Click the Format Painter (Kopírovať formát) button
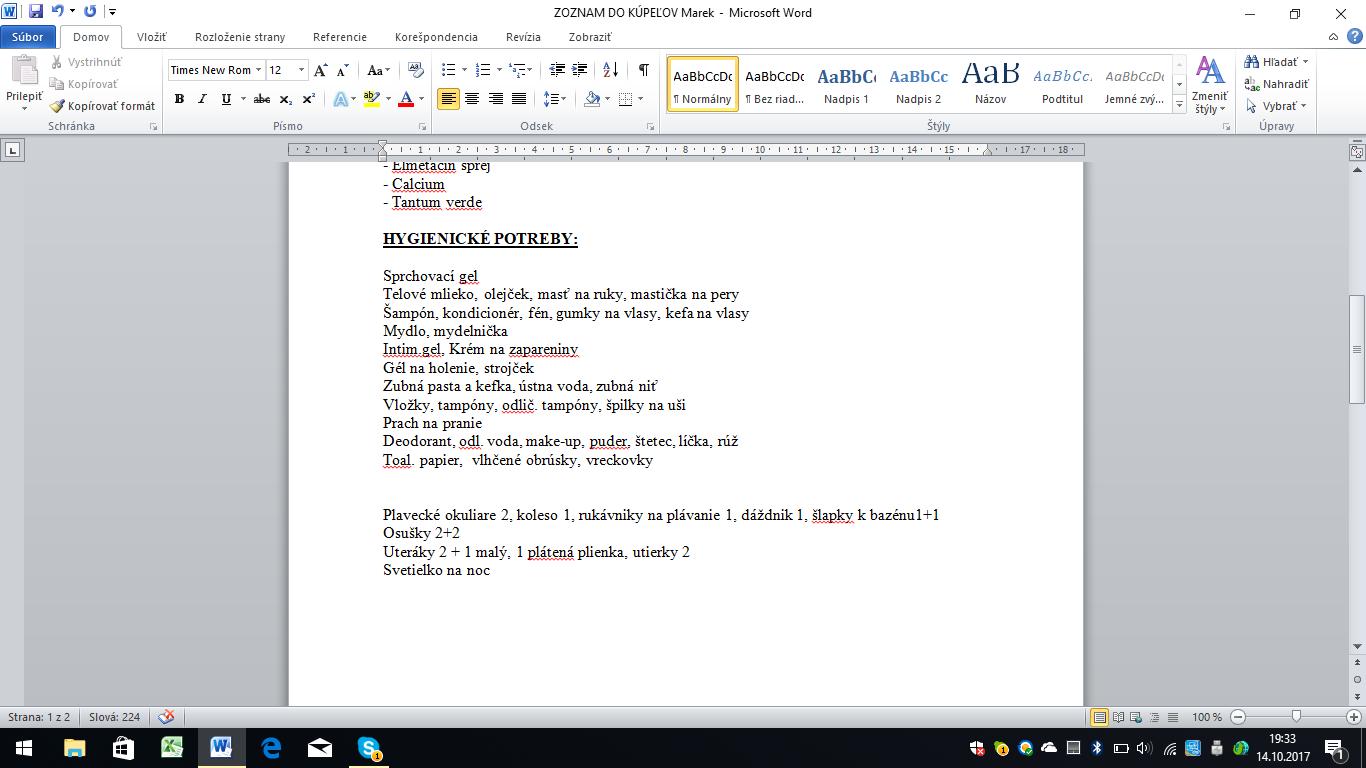1366x768 pixels. pos(103,106)
